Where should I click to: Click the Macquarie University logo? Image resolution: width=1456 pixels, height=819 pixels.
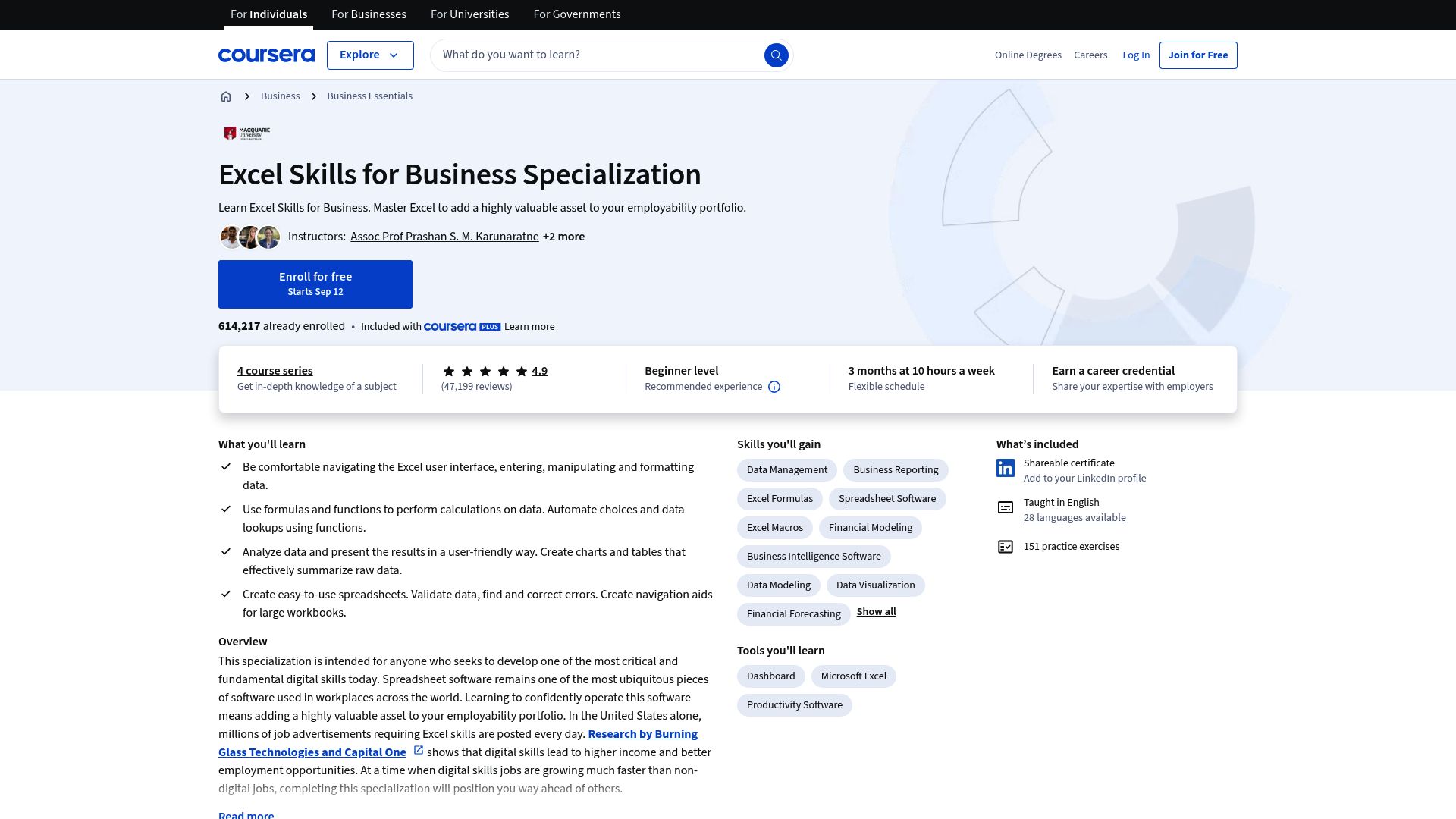tap(247, 133)
